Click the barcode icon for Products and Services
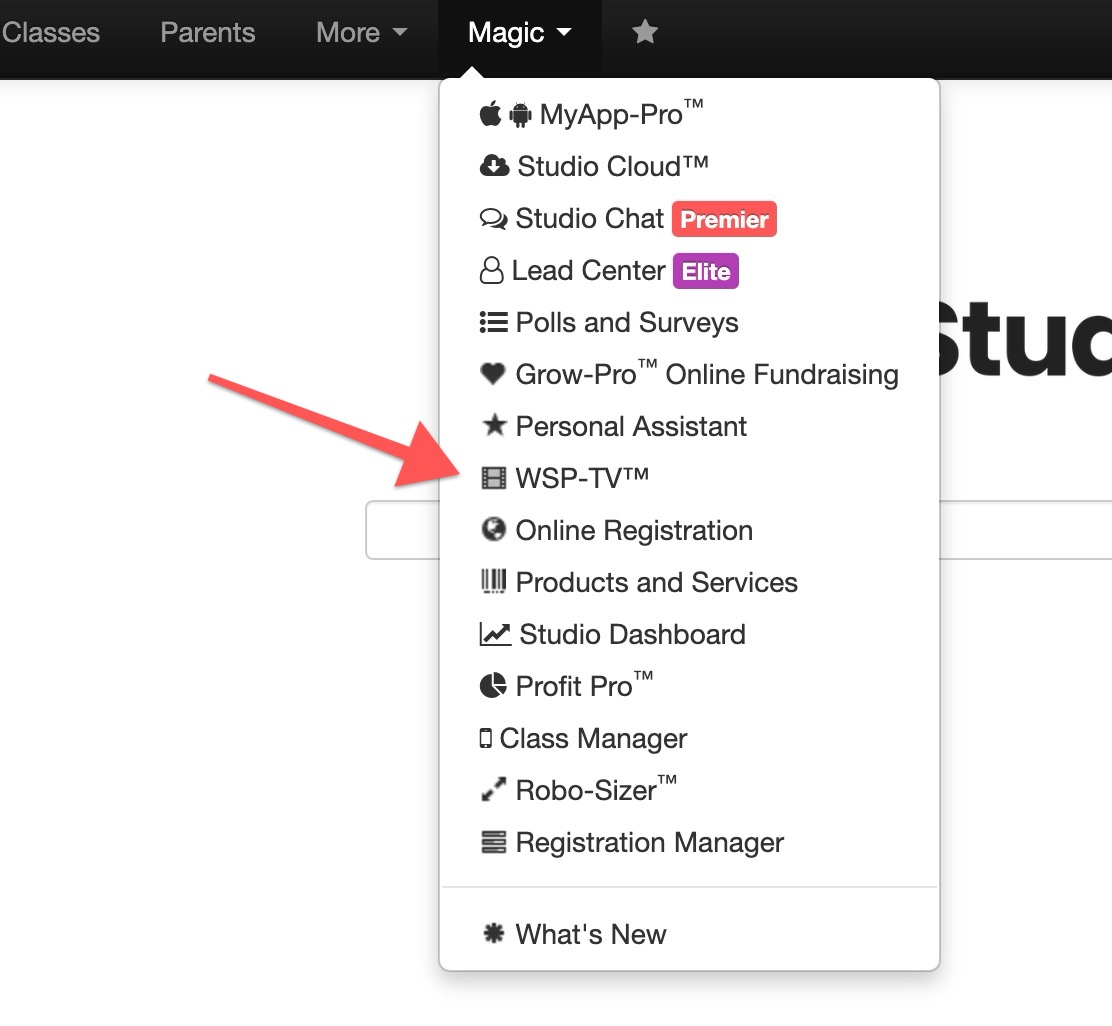The height and width of the screenshot is (1026, 1112). pyautogui.click(x=494, y=581)
